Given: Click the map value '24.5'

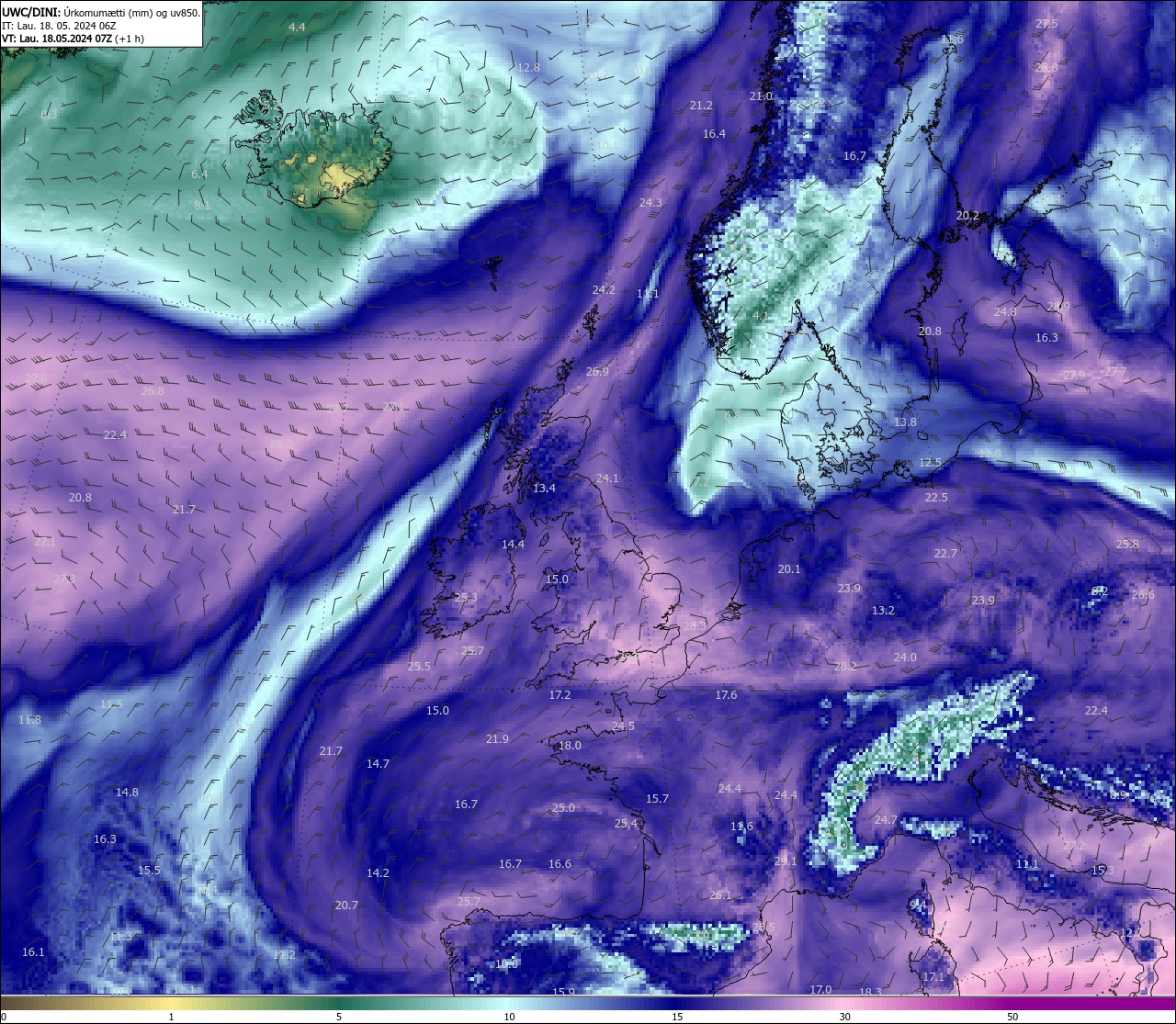Looking at the screenshot, I should (623, 726).
